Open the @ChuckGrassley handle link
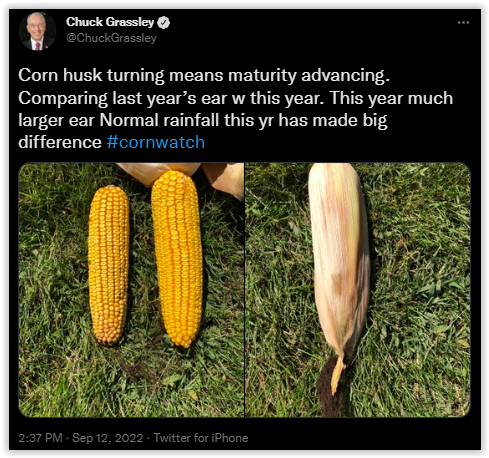This screenshot has width=489, height=458. (x=111, y=38)
